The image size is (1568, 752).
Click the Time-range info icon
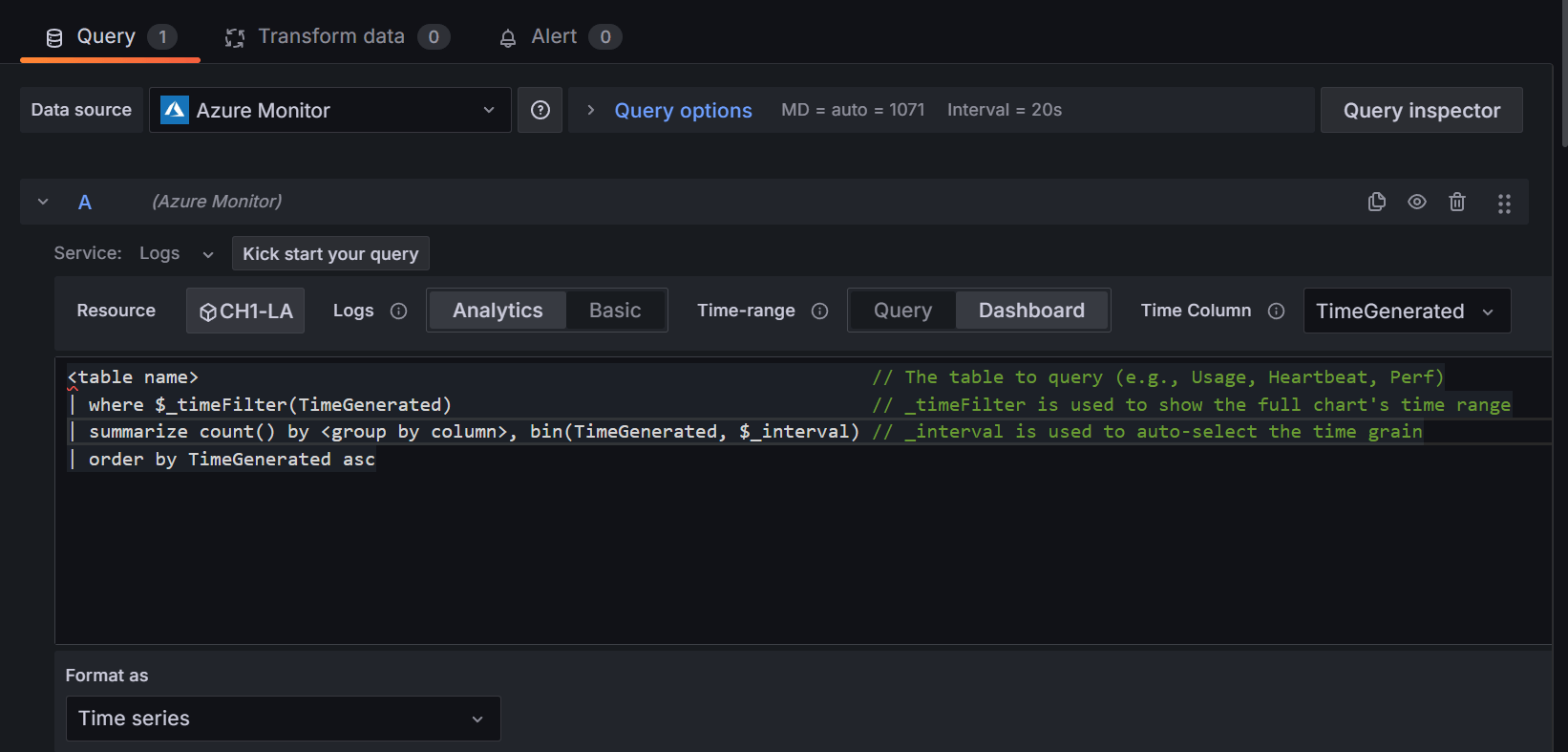tap(819, 311)
